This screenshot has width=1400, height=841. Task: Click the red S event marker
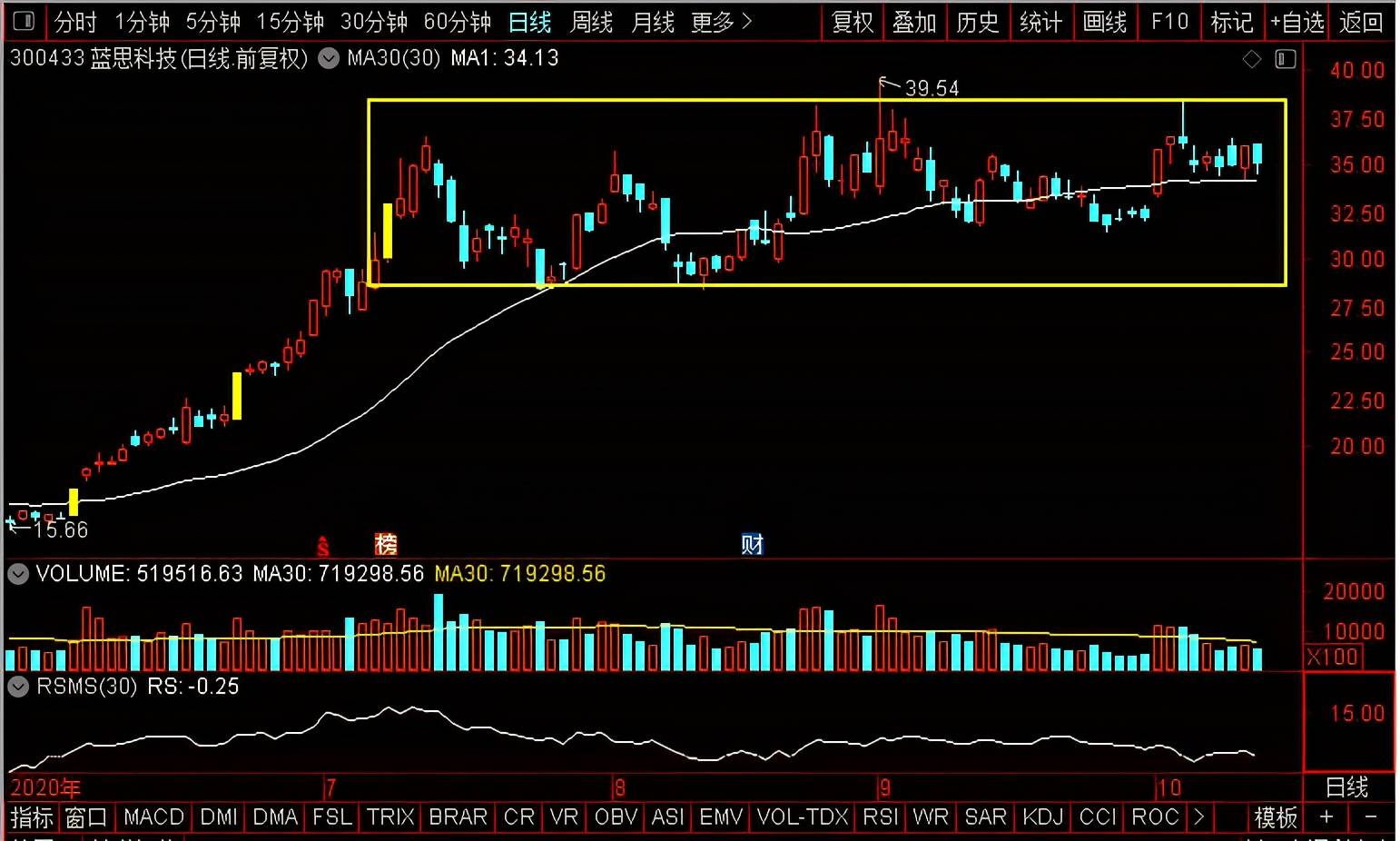coord(323,546)
